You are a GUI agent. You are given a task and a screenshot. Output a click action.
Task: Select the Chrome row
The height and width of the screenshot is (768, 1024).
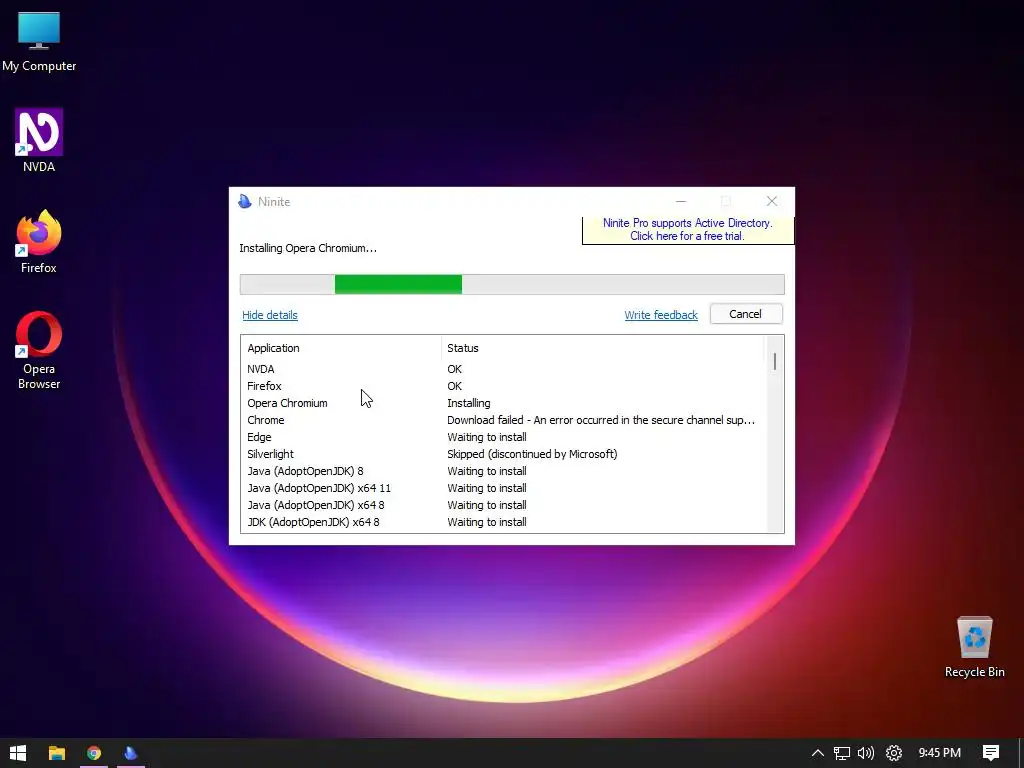point(503,420)
